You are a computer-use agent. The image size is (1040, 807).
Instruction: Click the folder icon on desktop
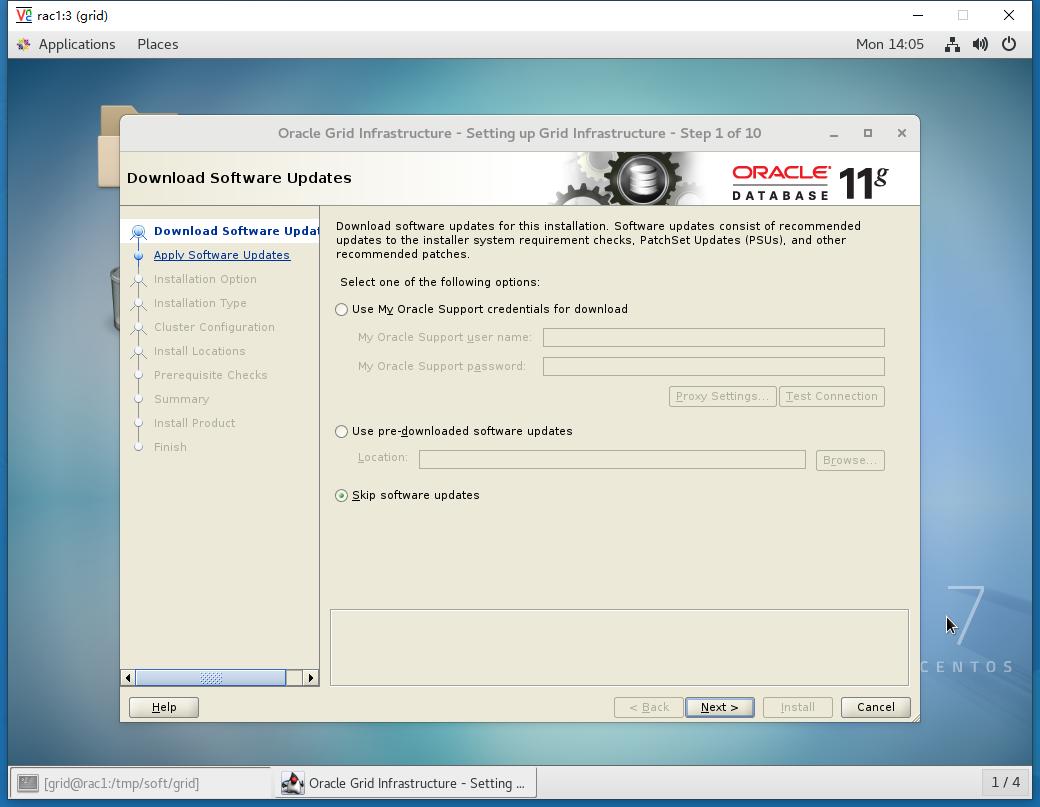click(x=110, y=145)
